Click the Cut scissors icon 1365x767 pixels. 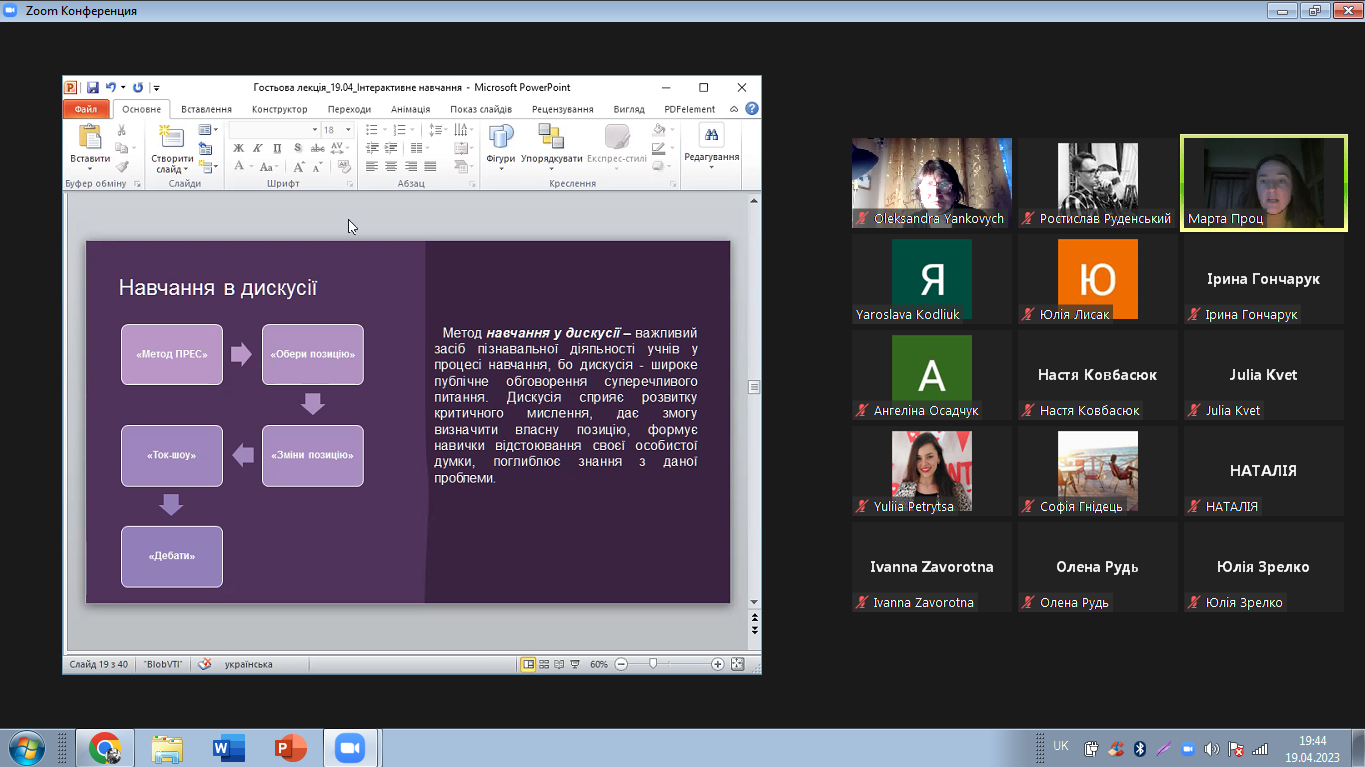(122, 130)
